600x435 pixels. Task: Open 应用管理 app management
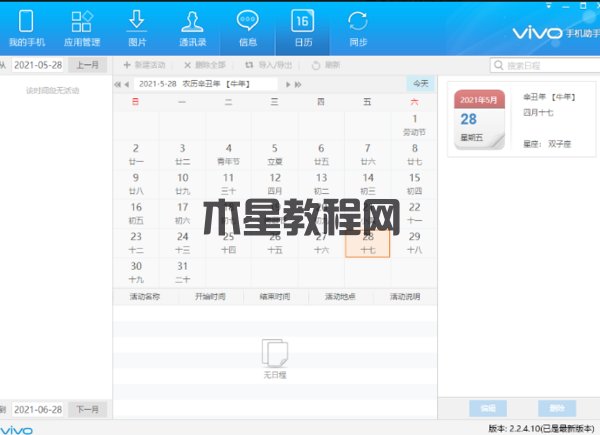[x=82, y=29]
